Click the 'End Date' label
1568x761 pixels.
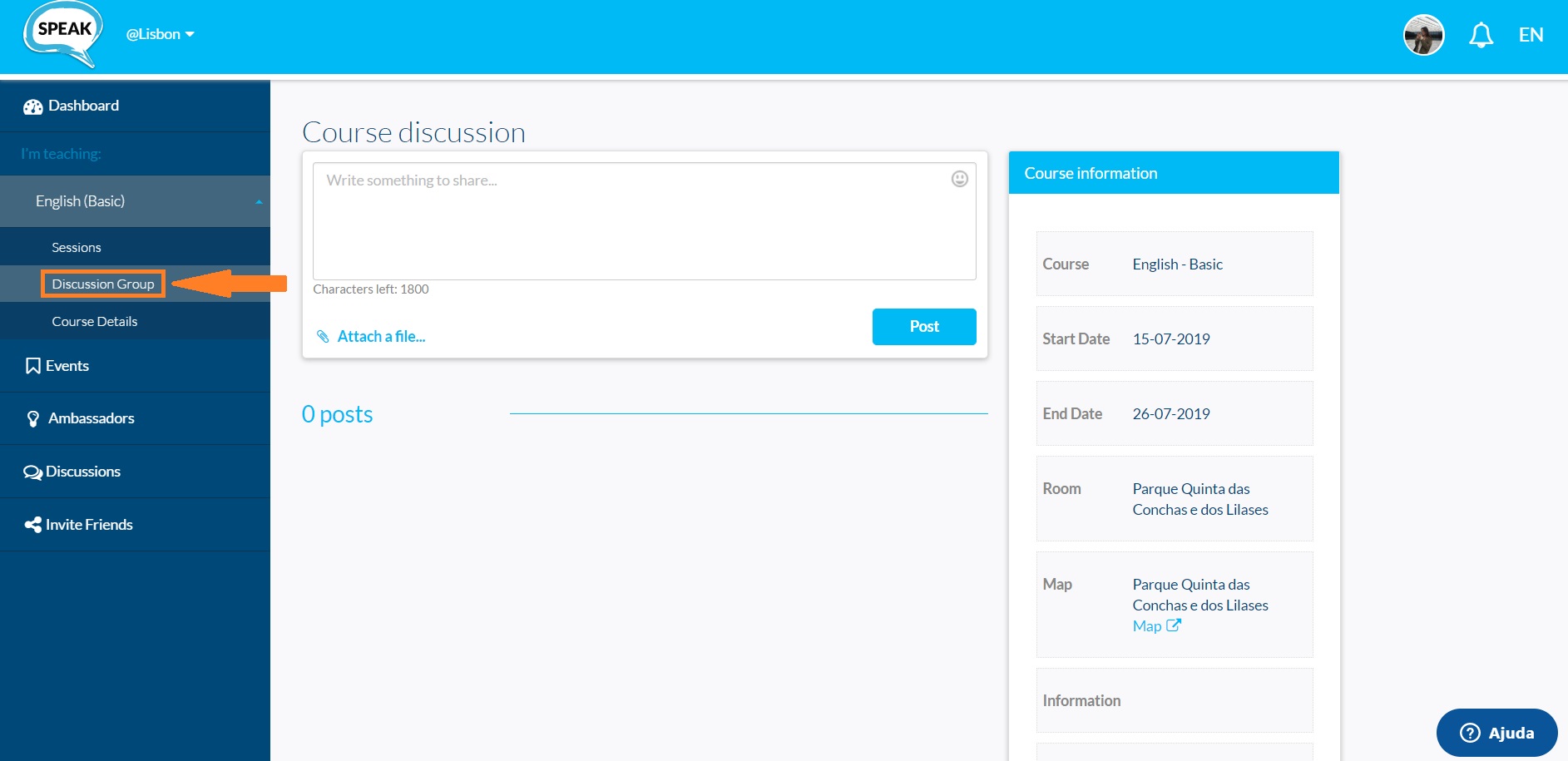point(1072,414)
